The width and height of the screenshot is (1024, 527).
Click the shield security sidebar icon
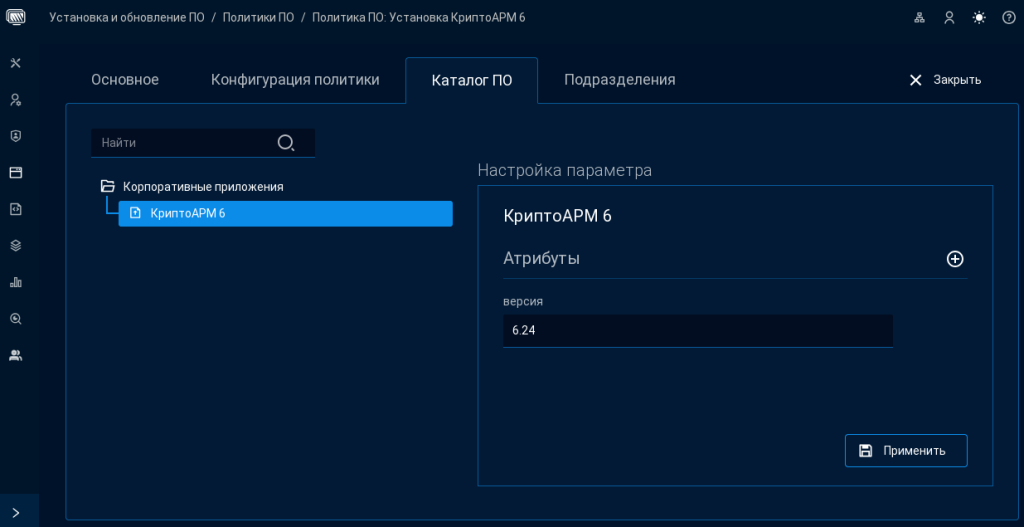point(15,136)
